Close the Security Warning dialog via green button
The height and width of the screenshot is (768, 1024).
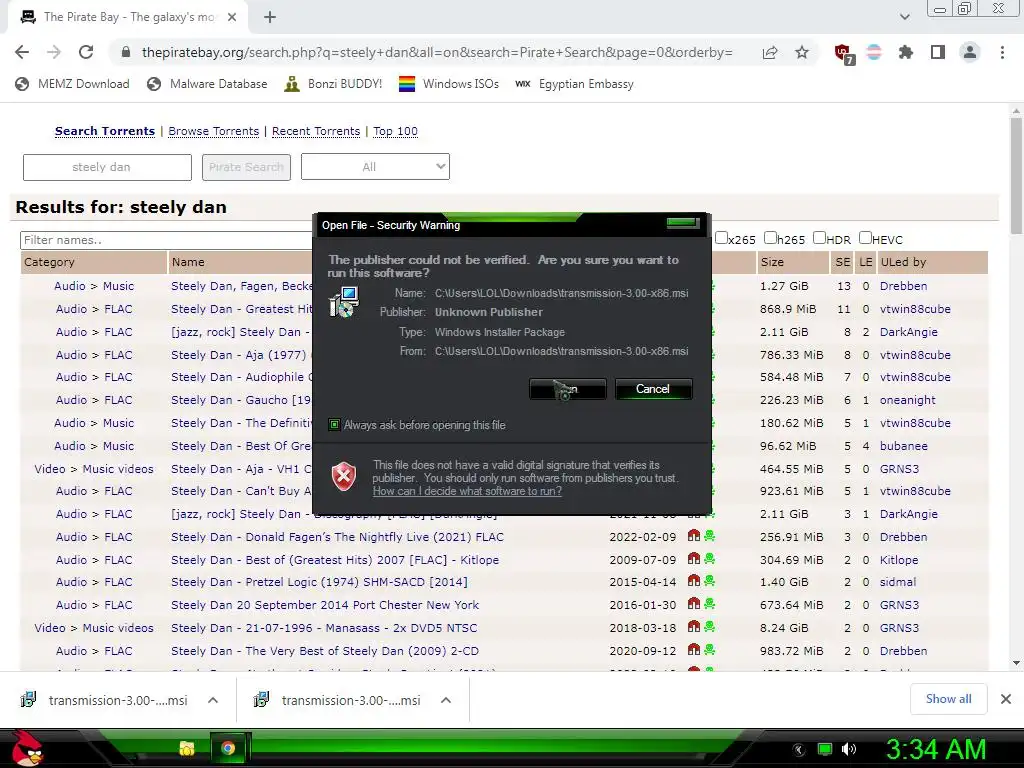[x=683, y=223]
